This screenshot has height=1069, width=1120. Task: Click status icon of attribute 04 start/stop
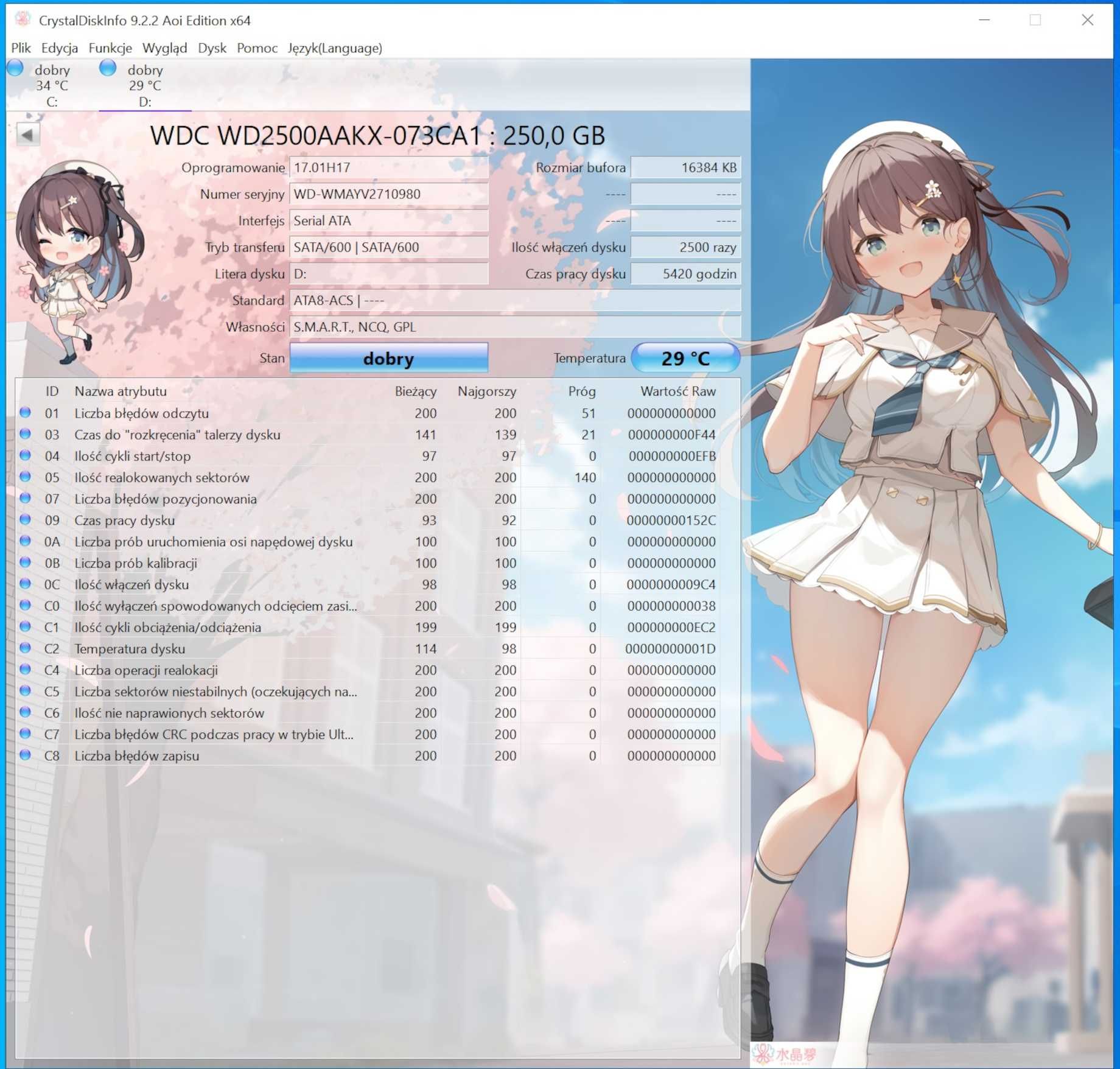click(25, 455)
